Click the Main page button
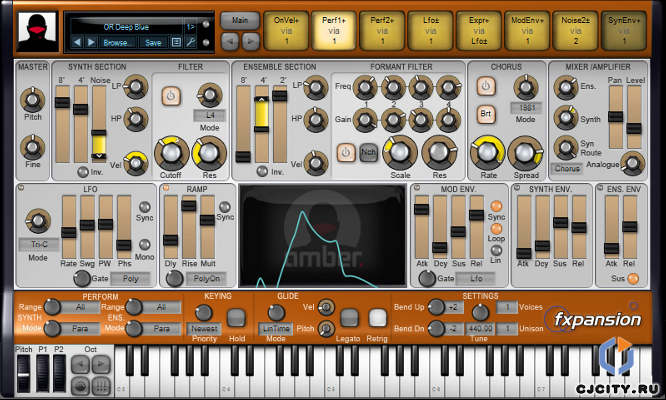 [x=240, y=20]
